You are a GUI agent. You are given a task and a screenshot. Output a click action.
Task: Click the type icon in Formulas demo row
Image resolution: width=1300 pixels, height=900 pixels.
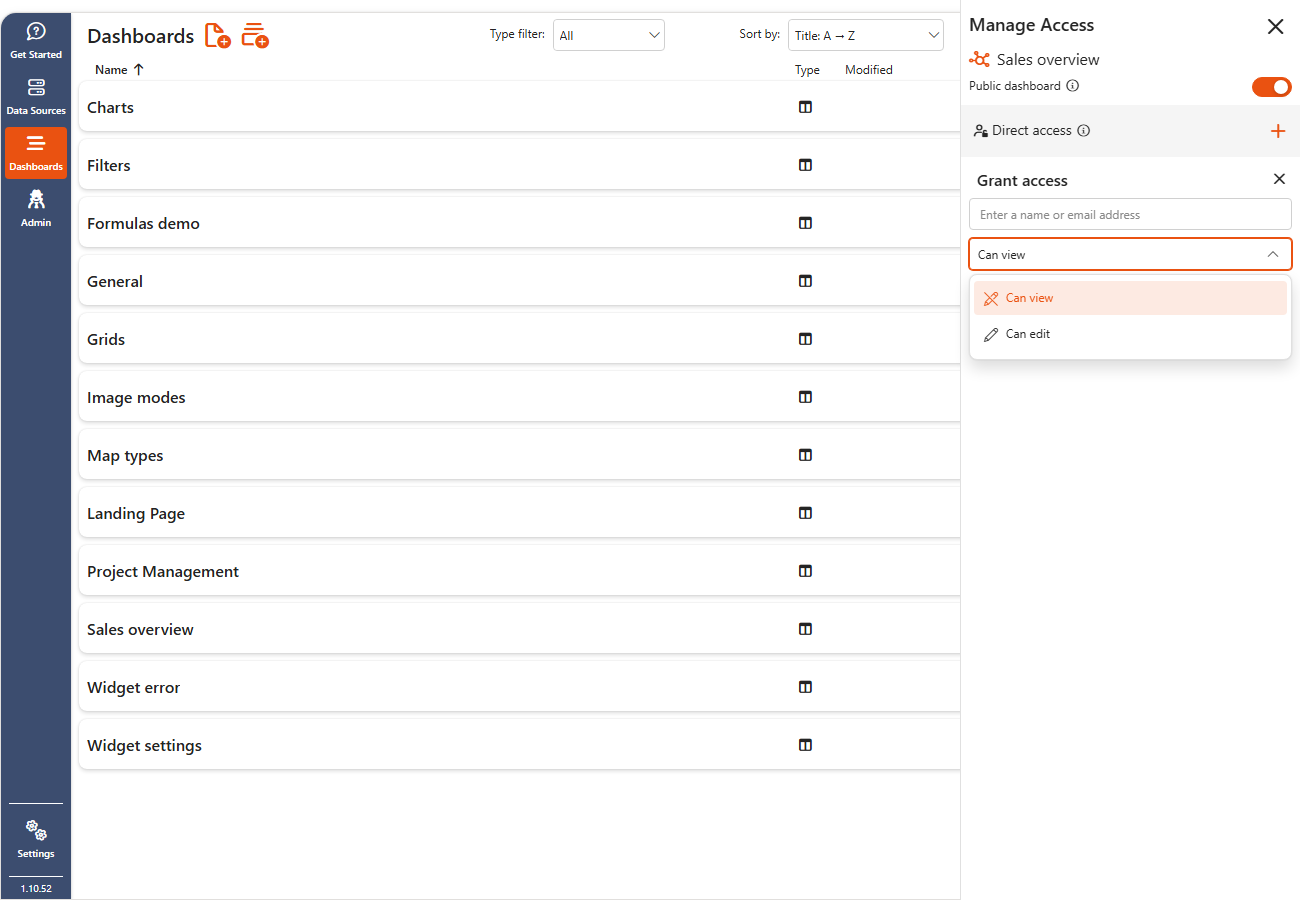coord(805,223)
